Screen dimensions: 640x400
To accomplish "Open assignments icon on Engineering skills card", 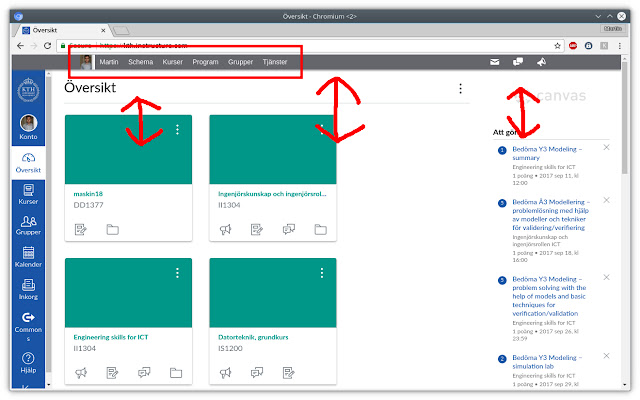I will pos(112,373).
